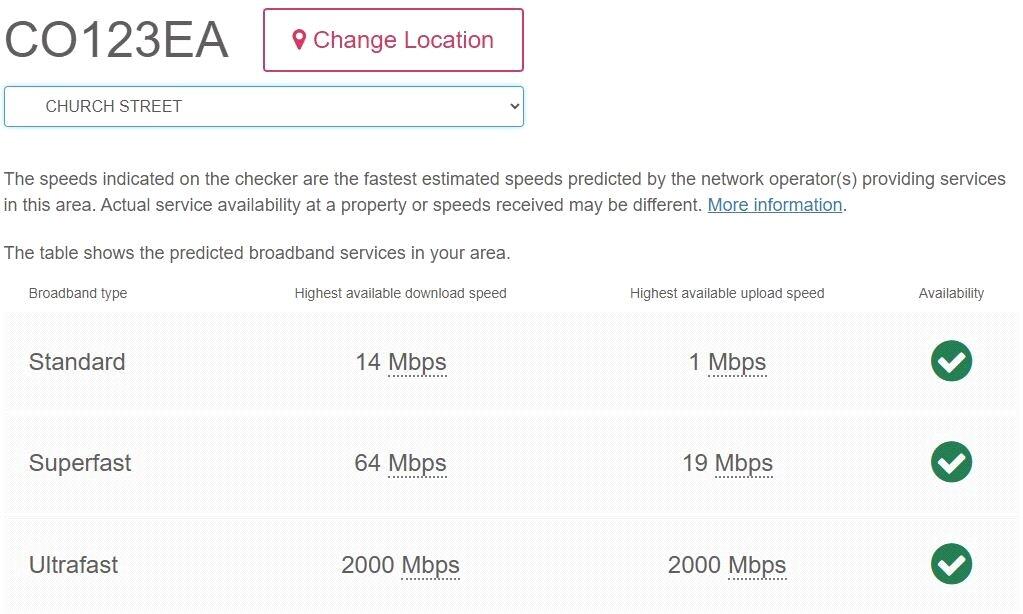This screenshot has width=1023, height=614.
Task: Open the More information link
Action: pyautogui.click(x=775, y=205)
